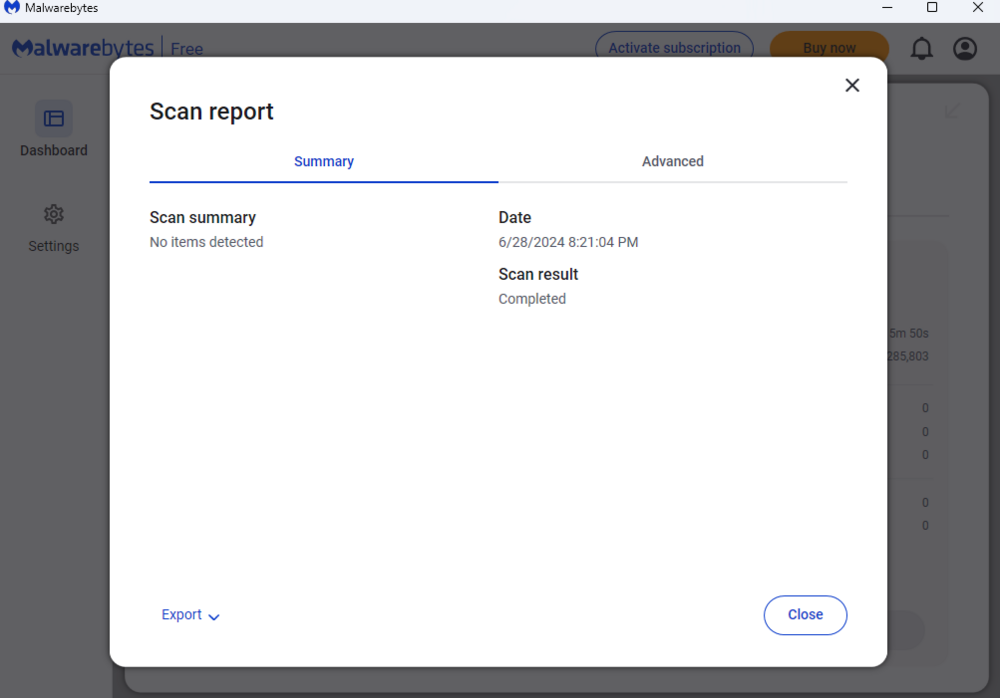The image size is (1000, 698).
Task: Click the '5m 50s' duration text
Action: 909,333
